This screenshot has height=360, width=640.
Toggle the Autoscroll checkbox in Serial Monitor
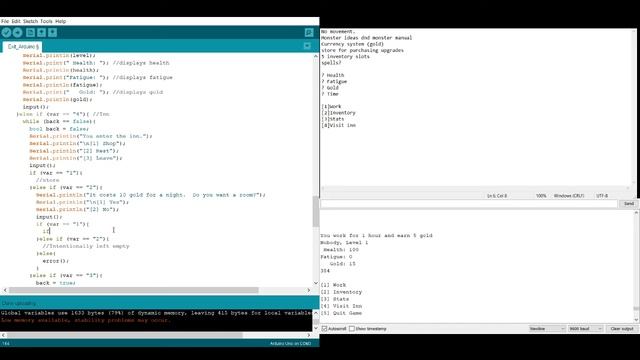click(324, 329)
